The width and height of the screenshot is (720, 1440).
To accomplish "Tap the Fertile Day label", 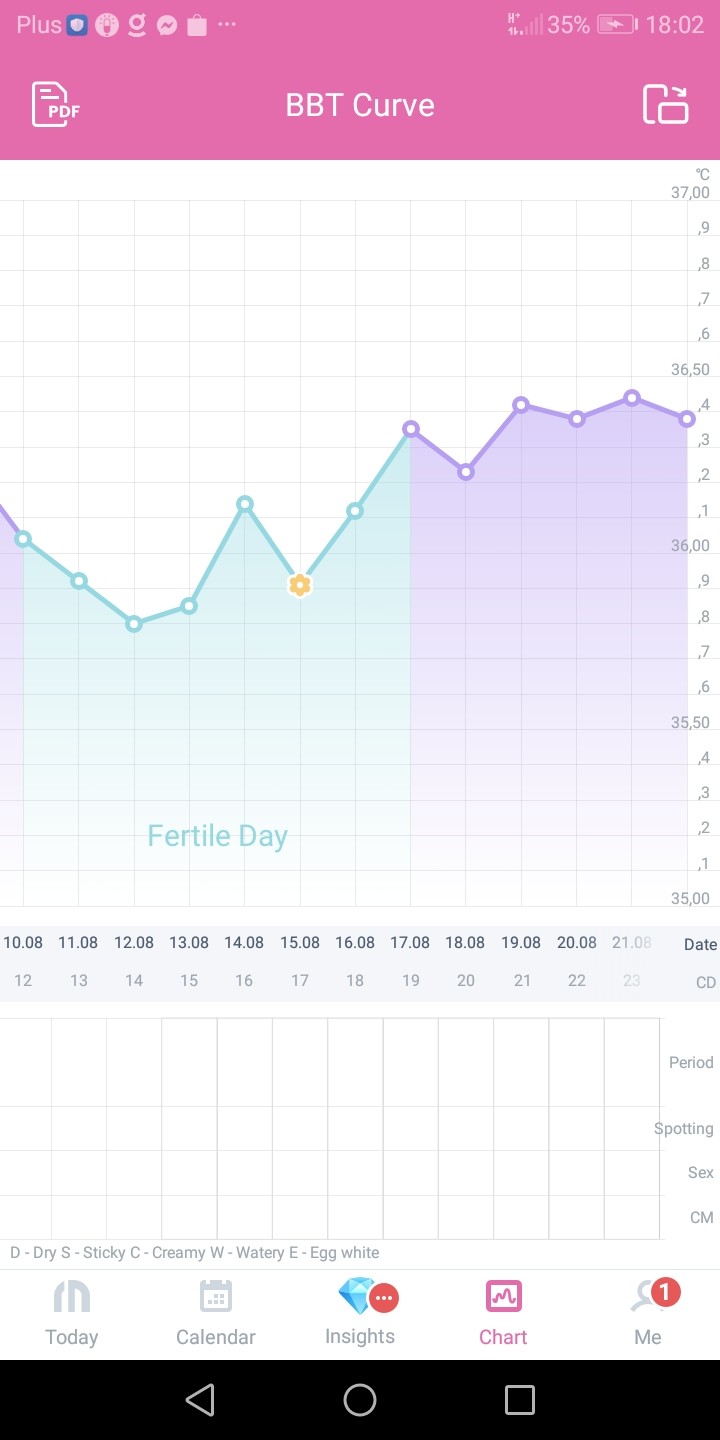I will pos(217,836).
